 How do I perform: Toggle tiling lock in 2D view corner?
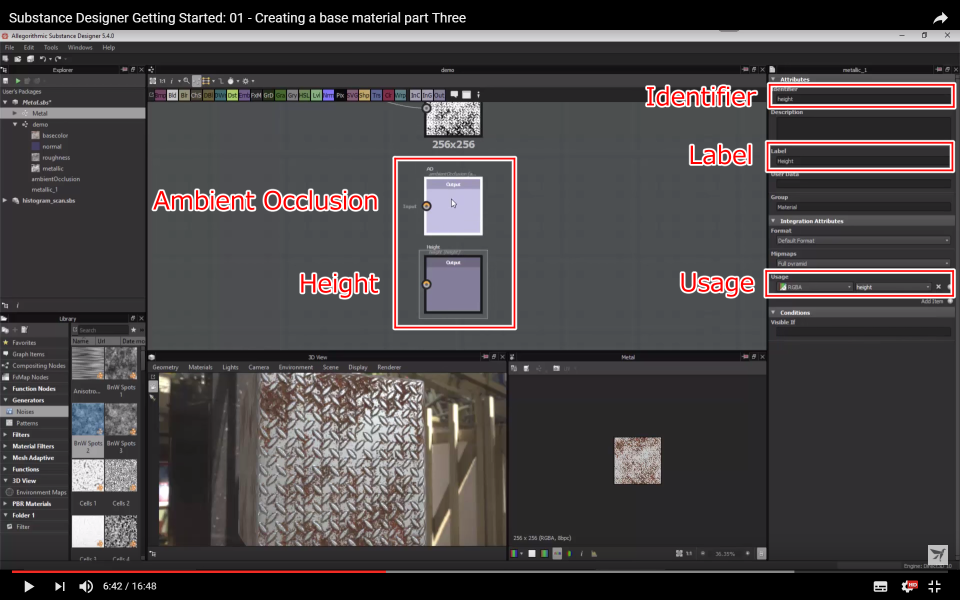pyautogui.click(x=761, y=553)
